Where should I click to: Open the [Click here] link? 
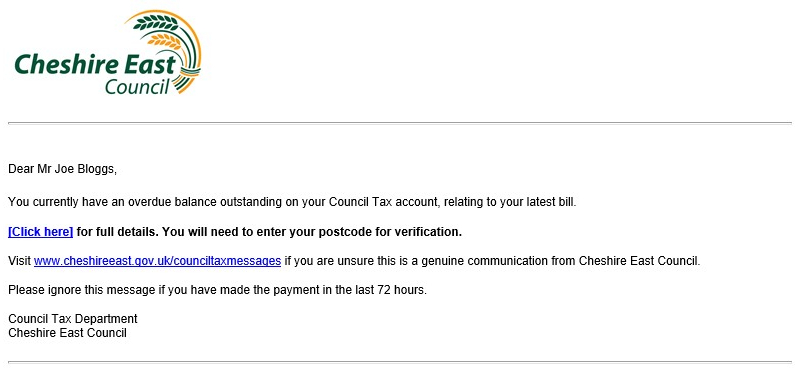point(41,232)
